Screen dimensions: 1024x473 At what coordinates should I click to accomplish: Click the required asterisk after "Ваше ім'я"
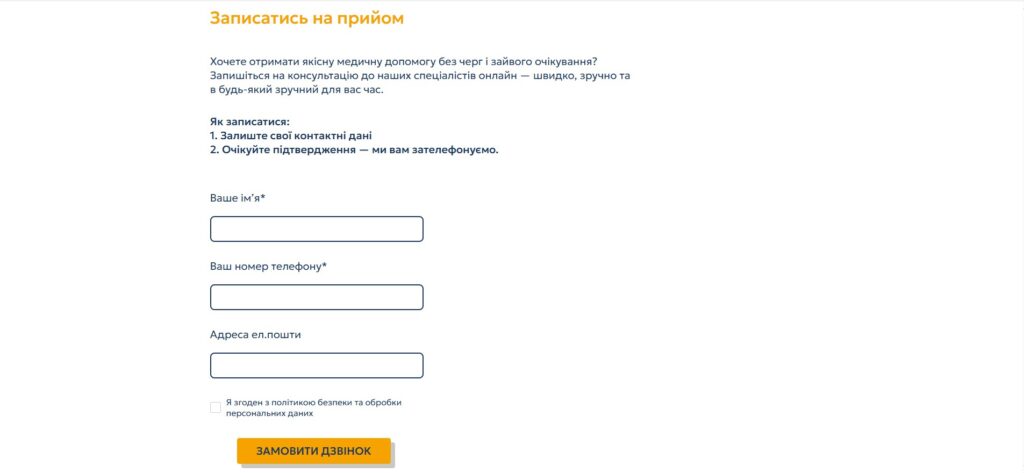263,196
